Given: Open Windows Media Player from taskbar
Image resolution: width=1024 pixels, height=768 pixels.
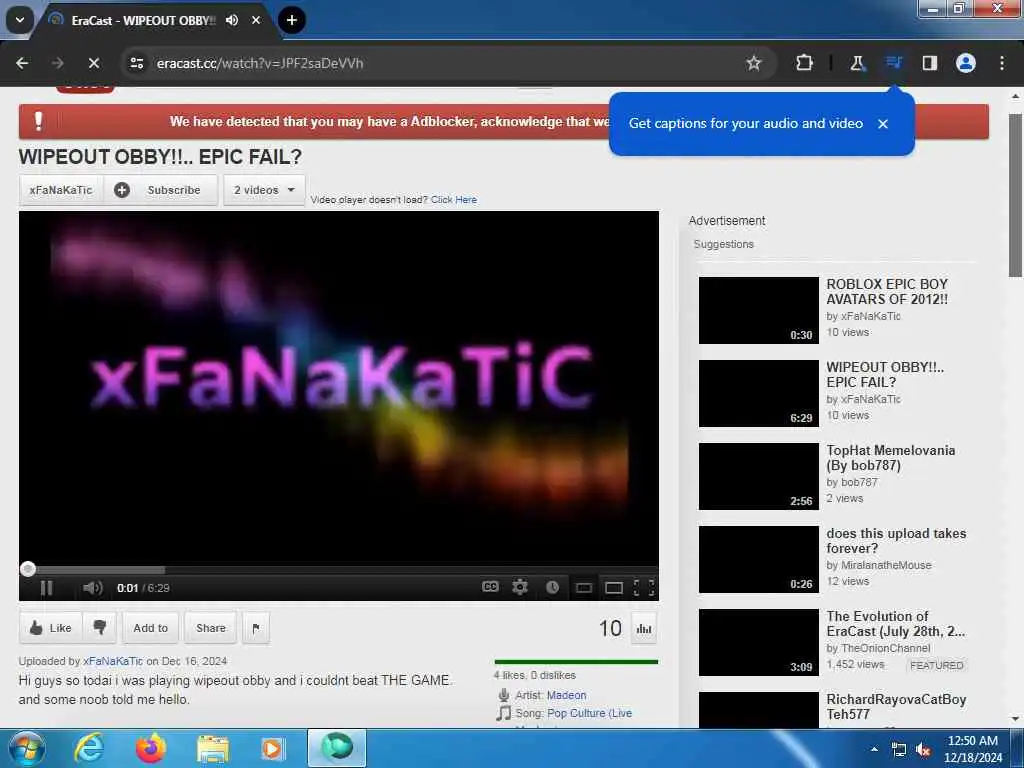Looking at the screenshot, I should [x=273, y=748].
